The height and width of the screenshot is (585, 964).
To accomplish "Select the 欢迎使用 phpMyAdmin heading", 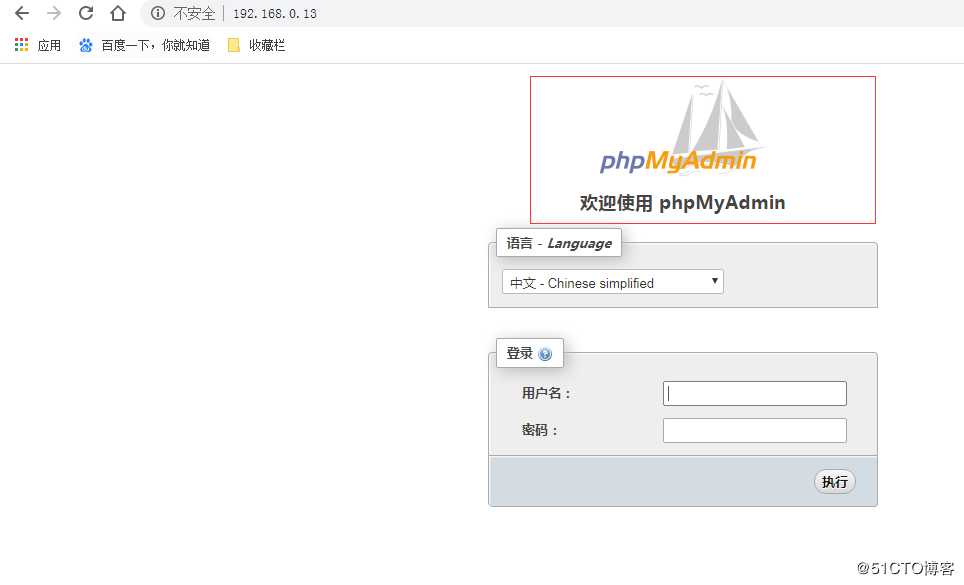I will coord(682,203).
